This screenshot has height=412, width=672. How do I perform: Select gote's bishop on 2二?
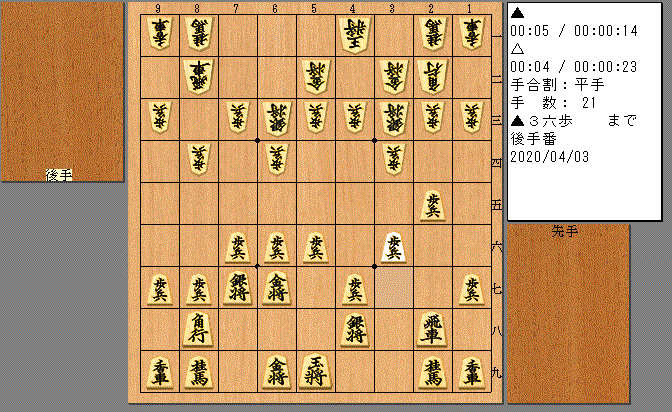click(x=433, y=76)
